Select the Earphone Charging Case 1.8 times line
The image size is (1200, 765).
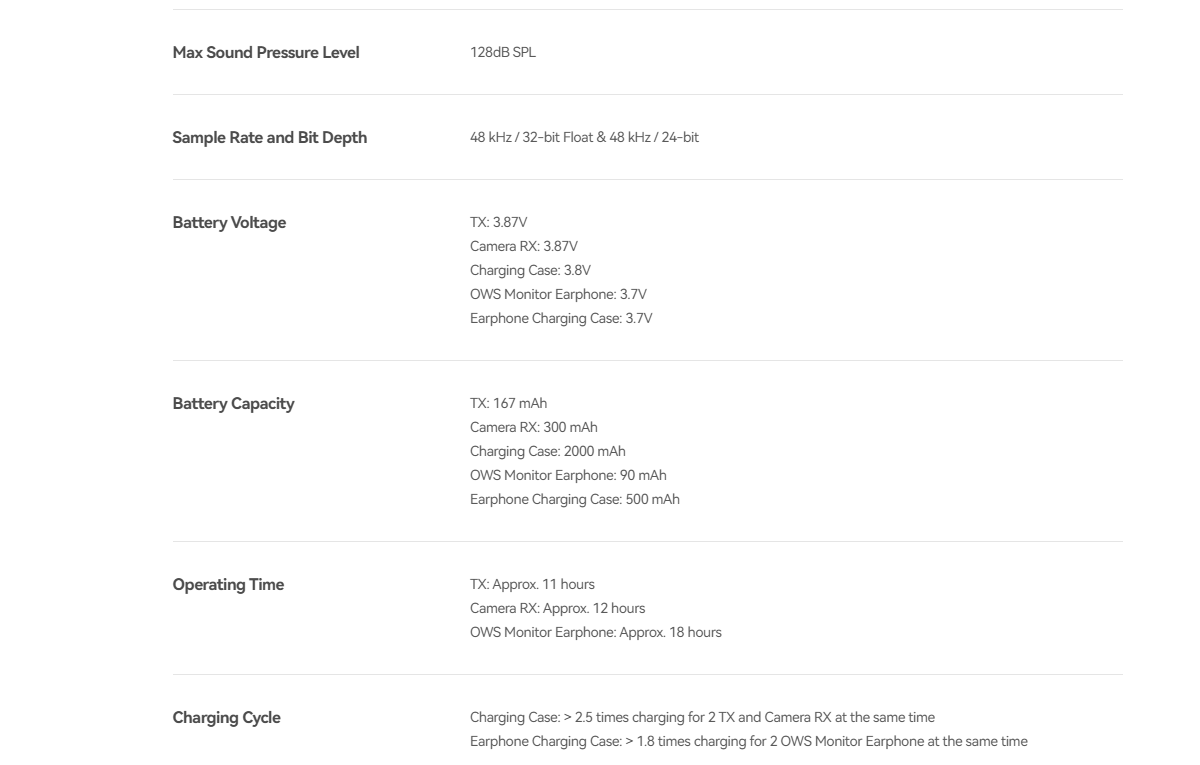pyautogui.click(x=749, y=741)
